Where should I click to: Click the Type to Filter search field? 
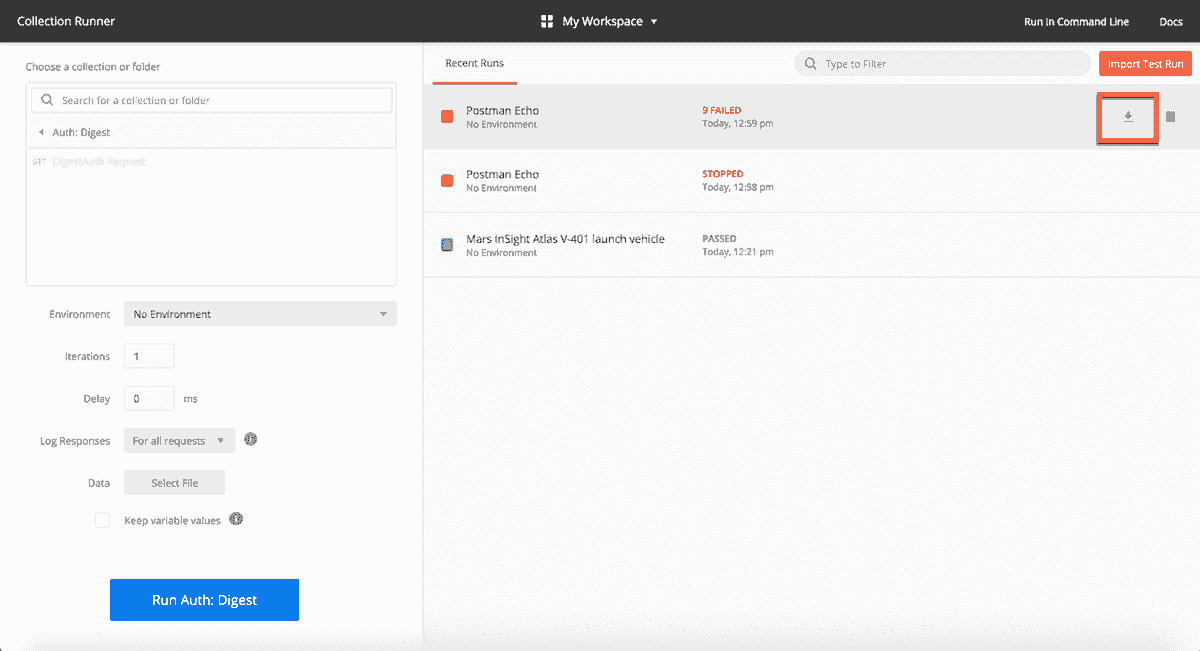coord(940,62)
